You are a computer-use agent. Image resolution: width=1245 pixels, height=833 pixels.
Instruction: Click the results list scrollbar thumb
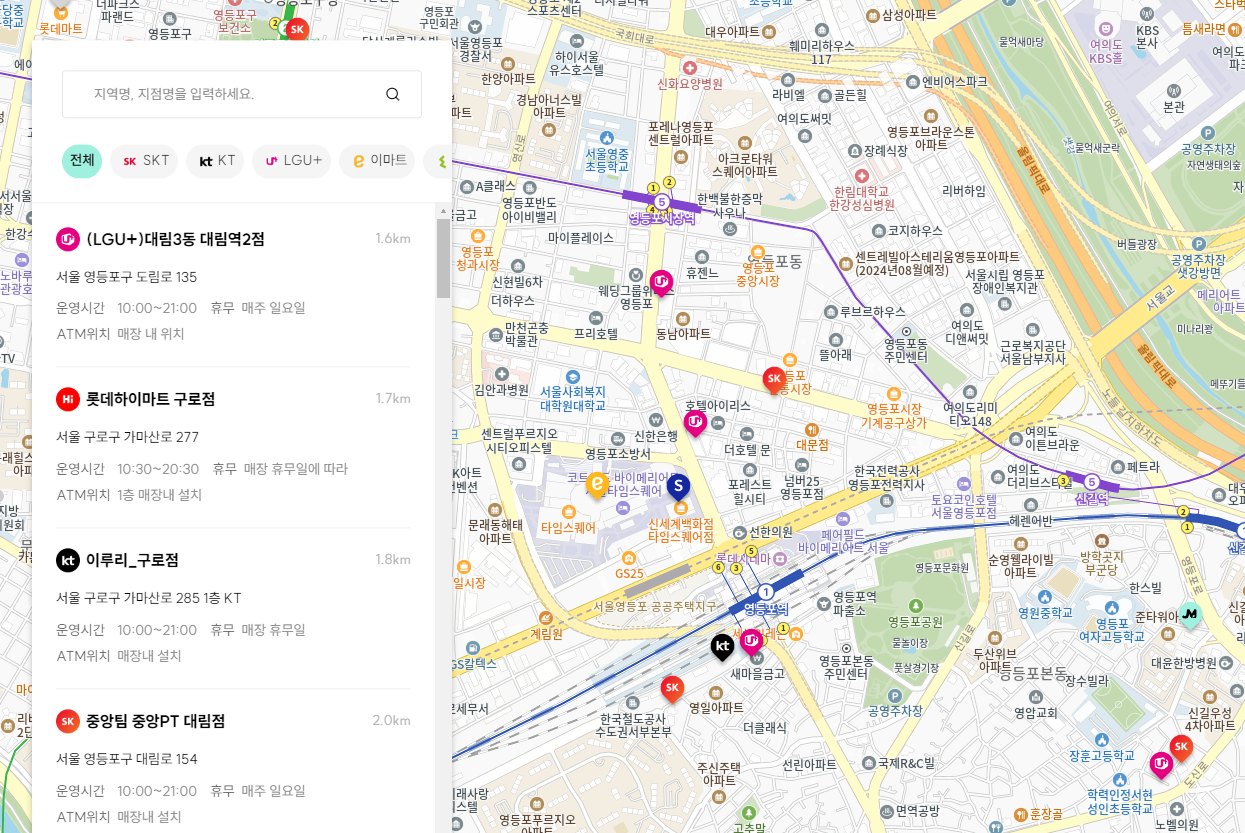pos(444,258)
